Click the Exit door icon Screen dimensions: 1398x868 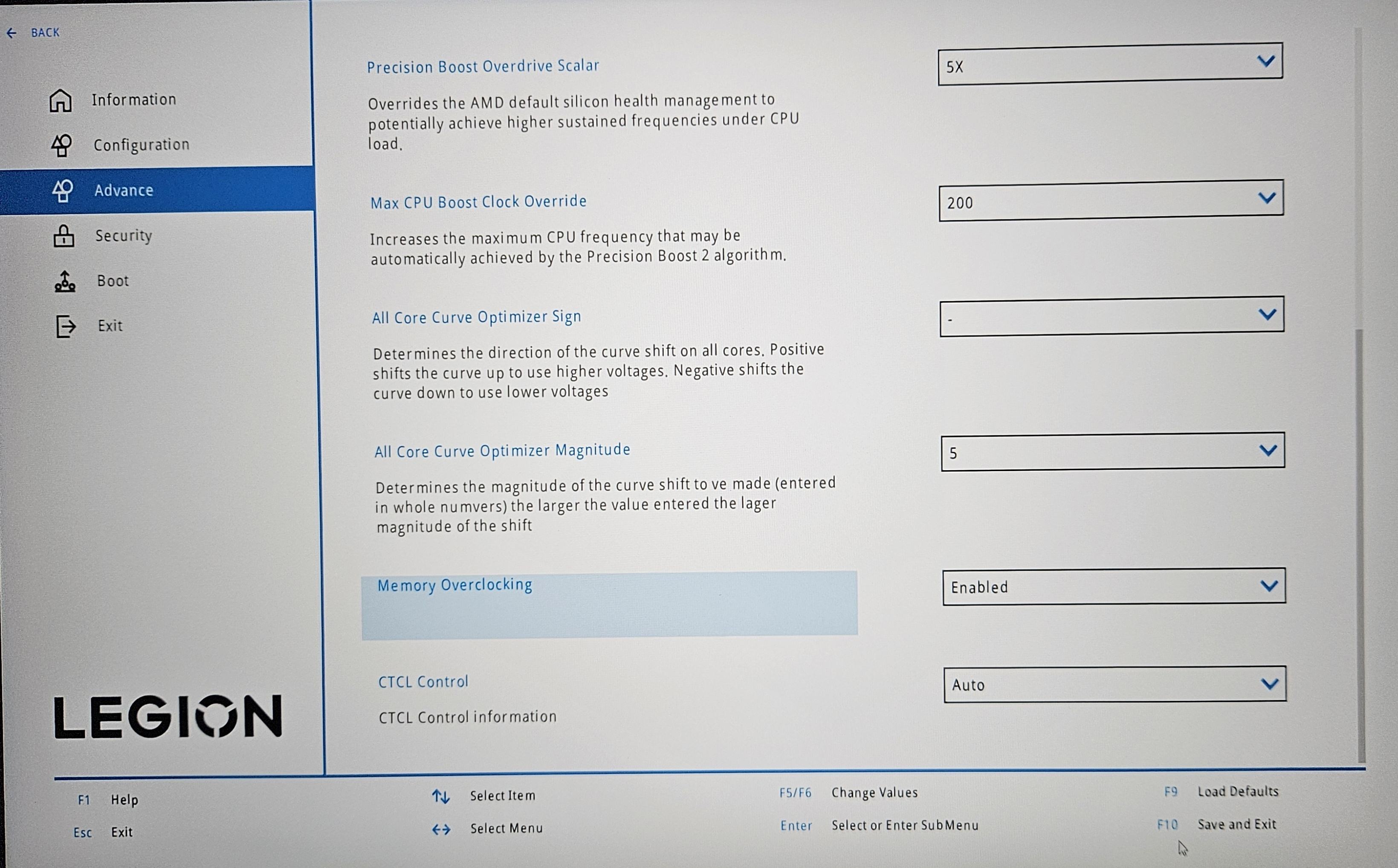(66, 326)
